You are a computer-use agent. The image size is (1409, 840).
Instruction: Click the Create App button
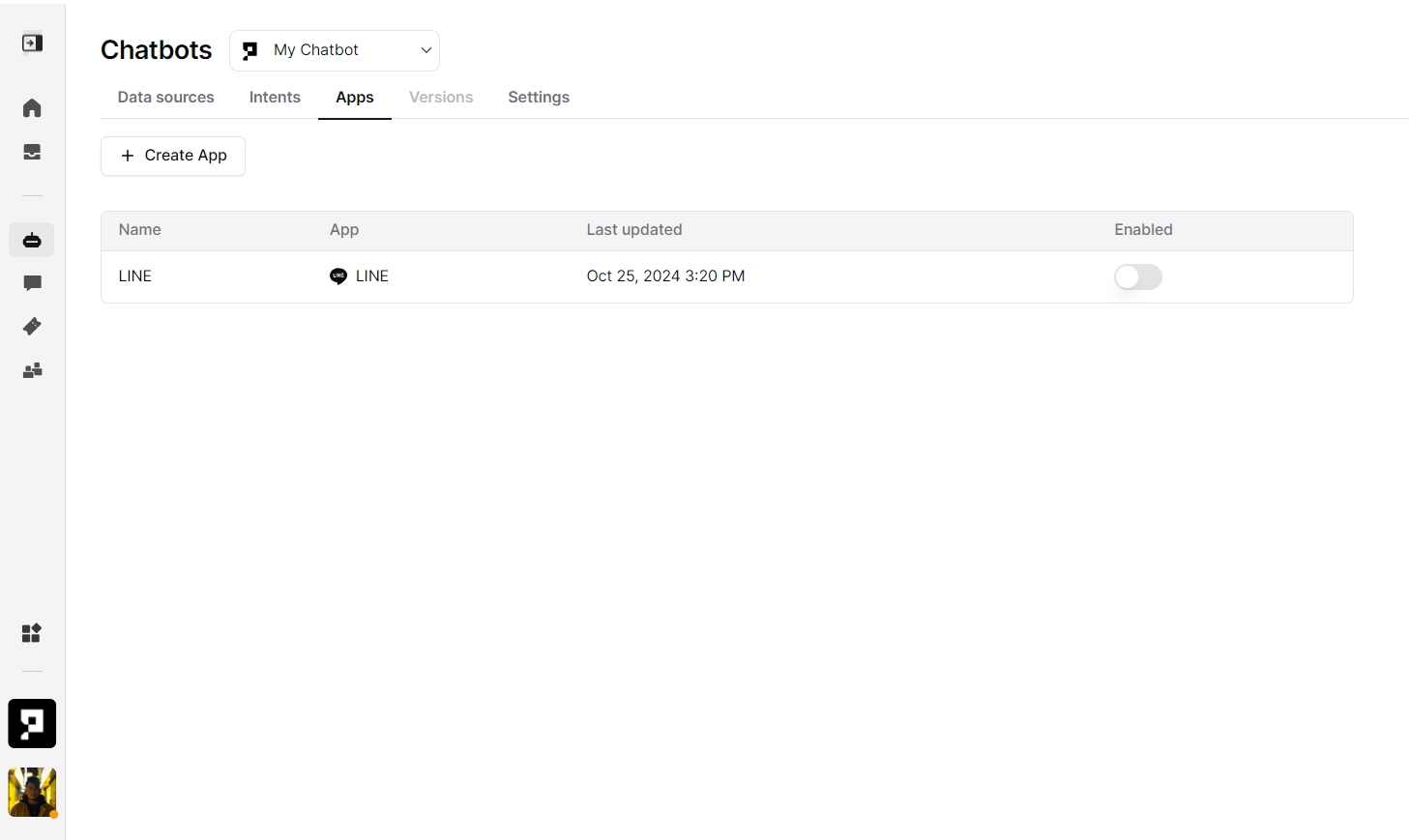(x=173, y=156)
